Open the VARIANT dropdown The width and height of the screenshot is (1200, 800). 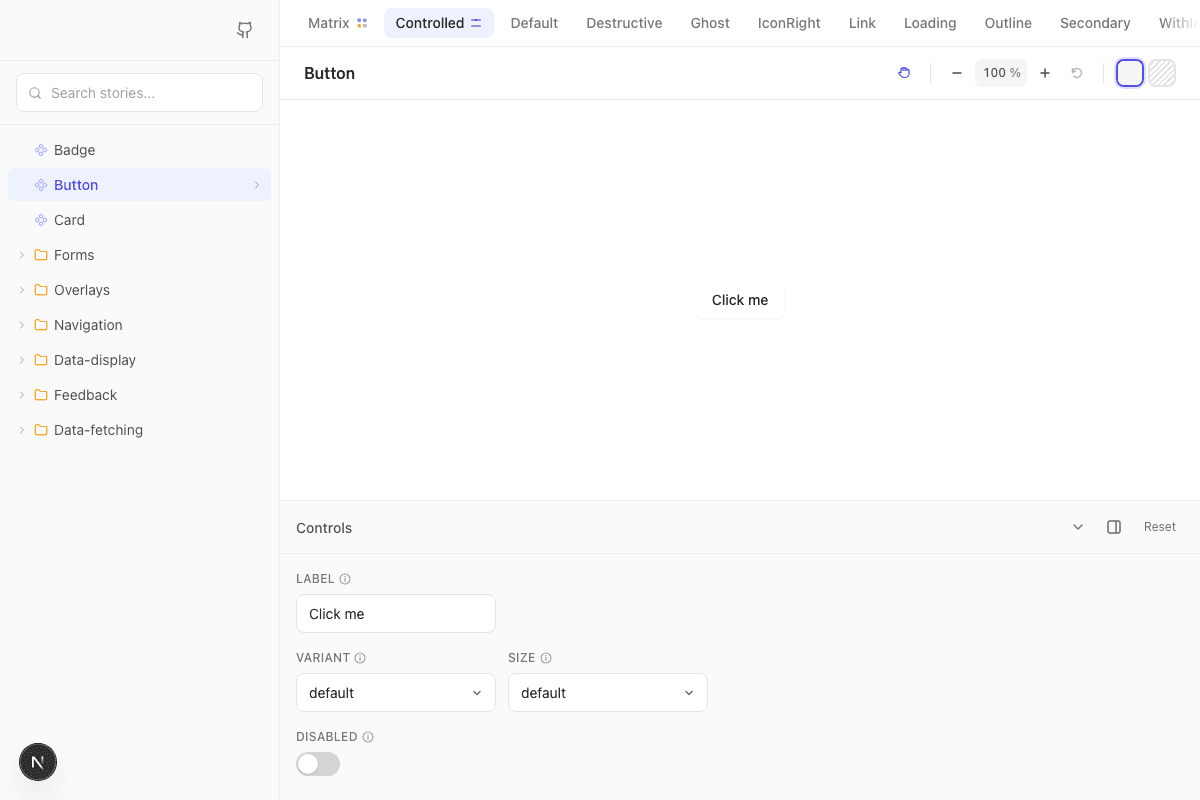(x=395, y=692)
